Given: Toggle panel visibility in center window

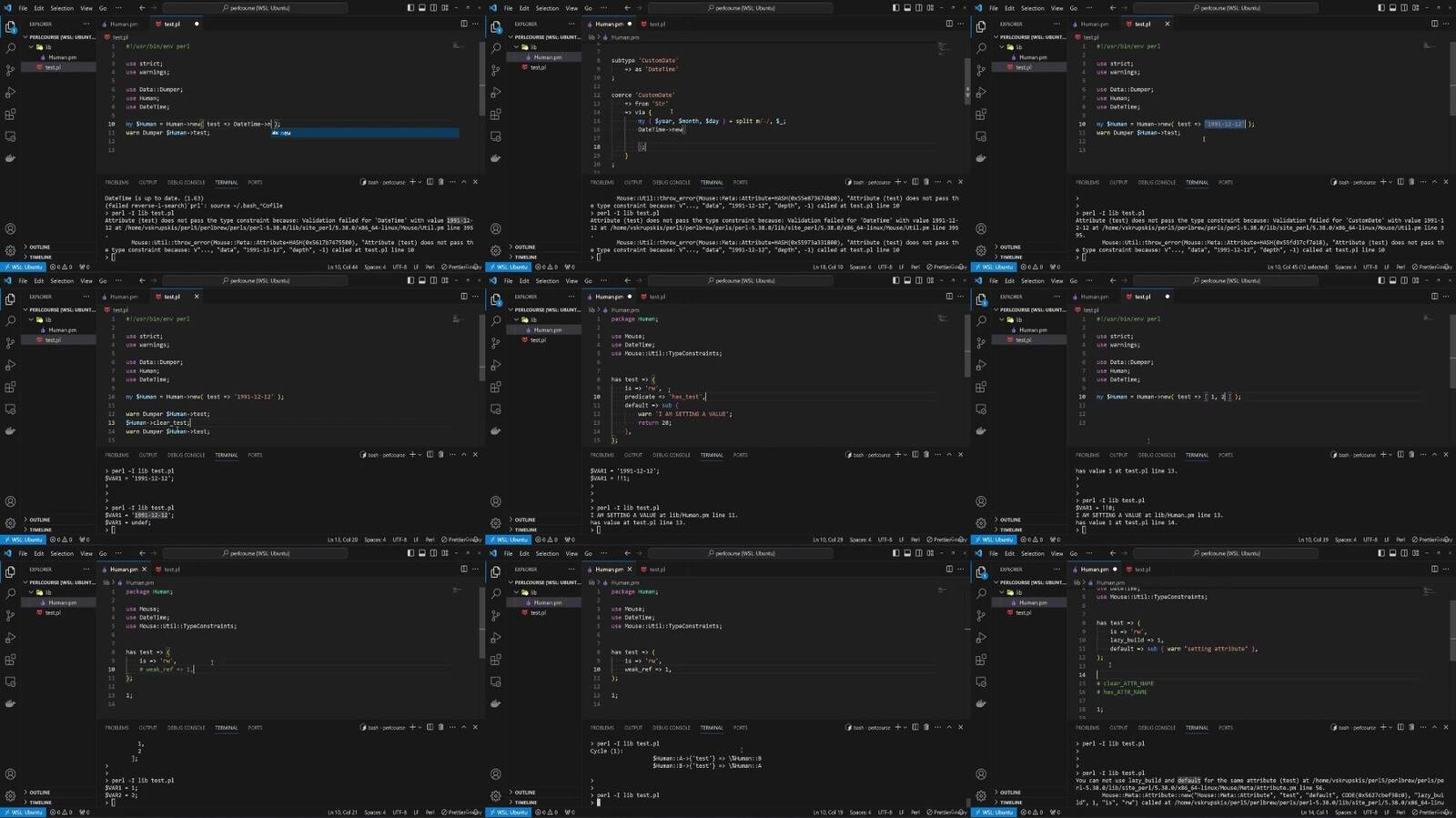Looking at the screenshot, I should pyautogui.click(x=906, y=280).
